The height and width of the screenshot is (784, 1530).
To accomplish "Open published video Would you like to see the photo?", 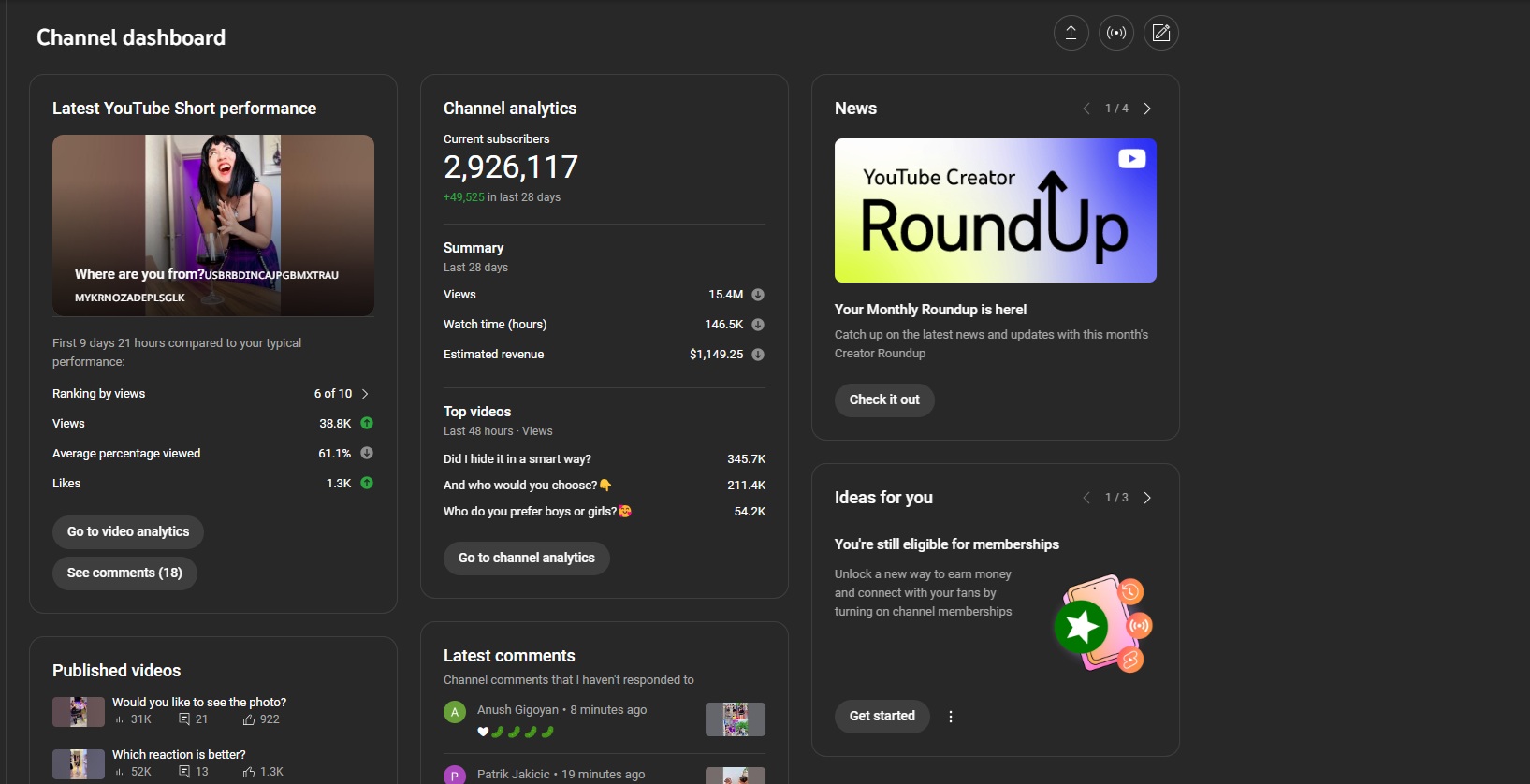I will (199, 703).
